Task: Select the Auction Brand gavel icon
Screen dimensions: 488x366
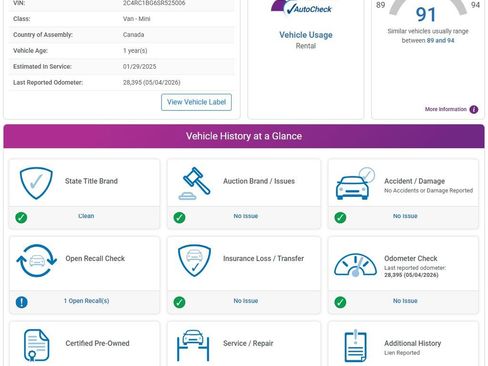Action: (195, 183)
